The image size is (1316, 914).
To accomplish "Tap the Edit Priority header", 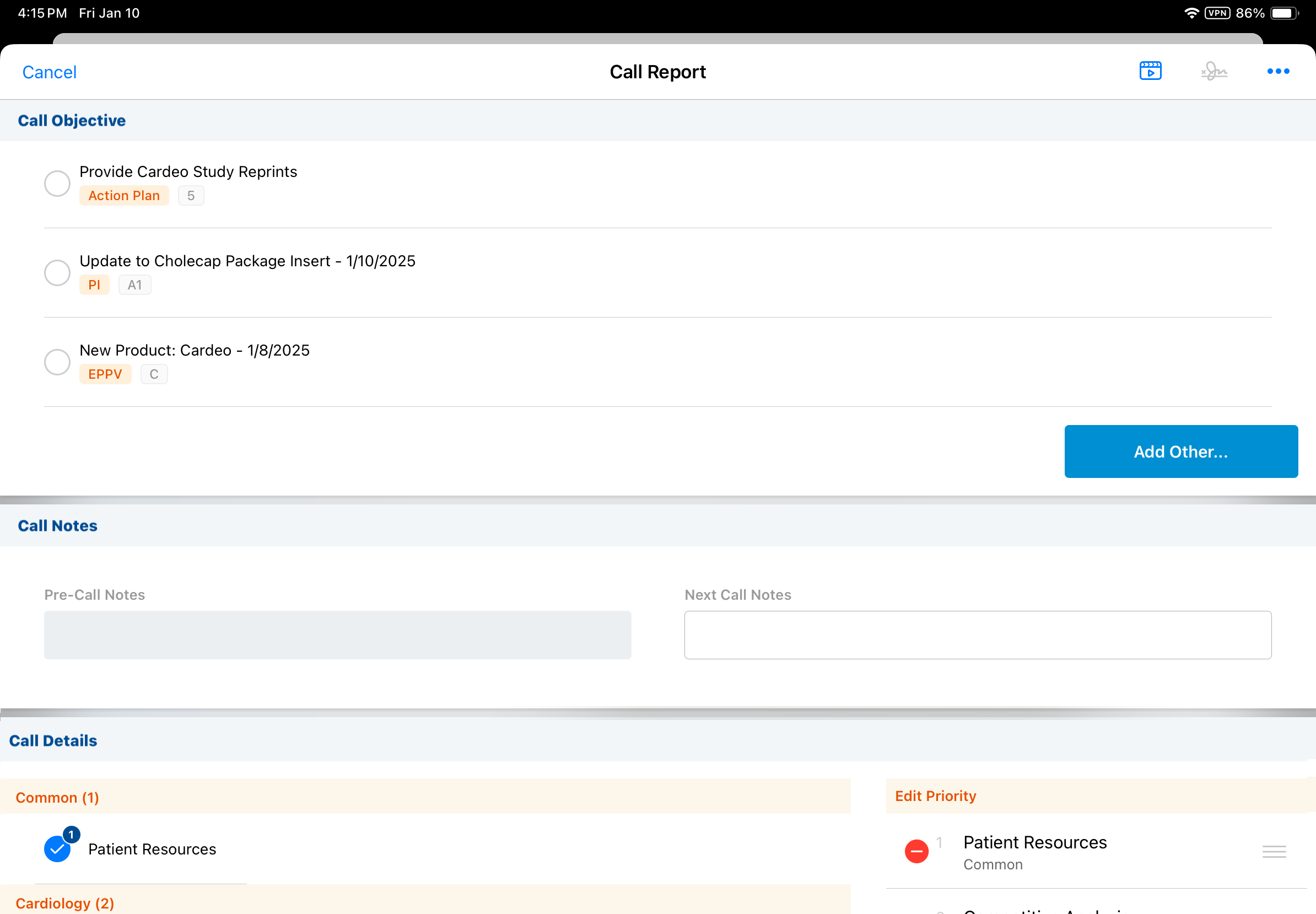I will (935, 796).
